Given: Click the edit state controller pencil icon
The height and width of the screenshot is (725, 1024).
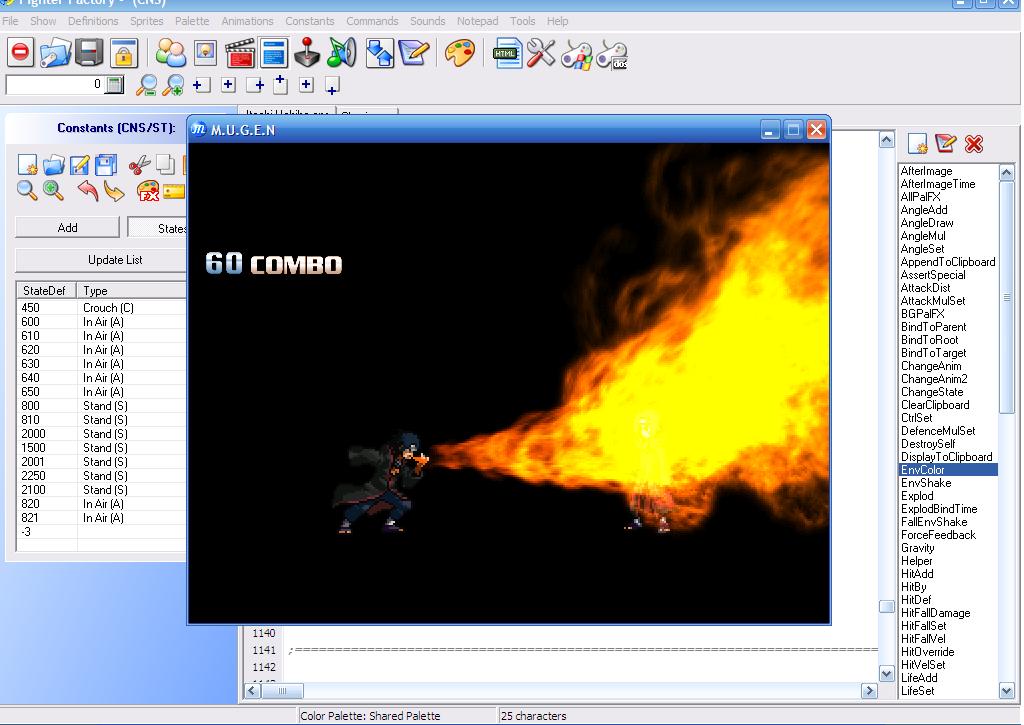Looking at the screenshot, I should [x=946, y=143].
